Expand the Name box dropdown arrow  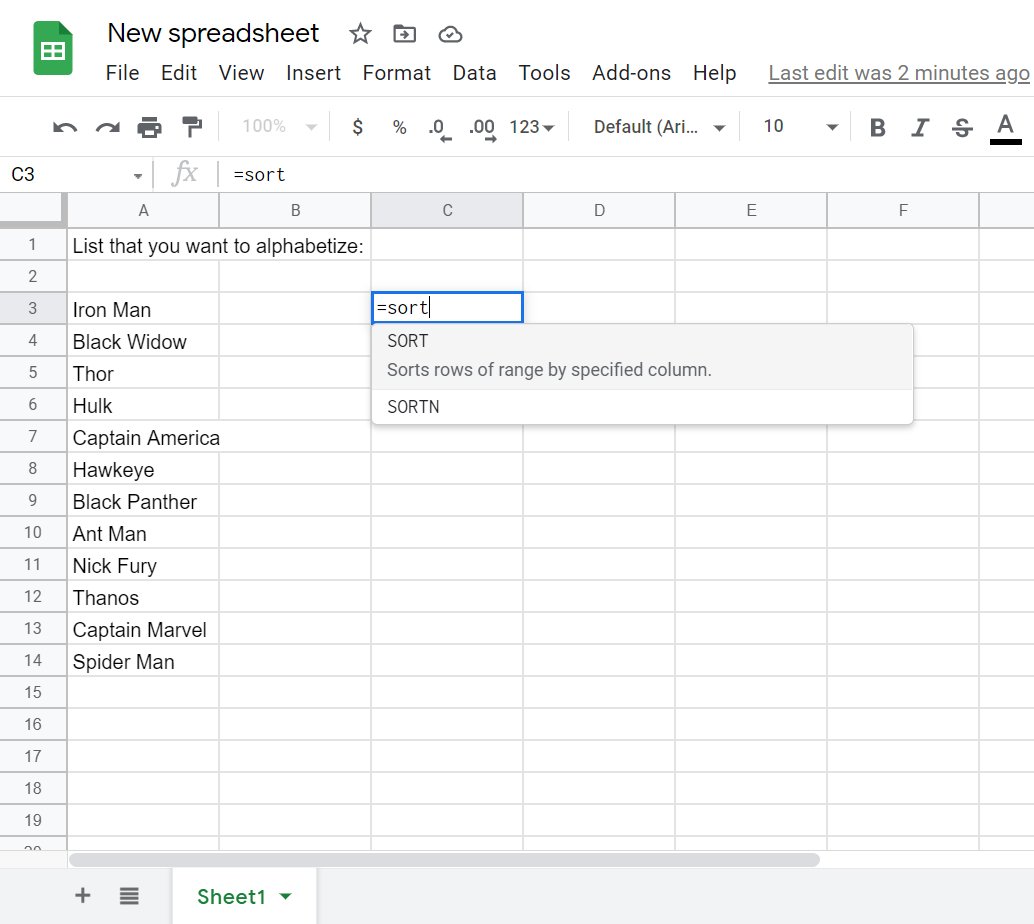tap(138, 175)
